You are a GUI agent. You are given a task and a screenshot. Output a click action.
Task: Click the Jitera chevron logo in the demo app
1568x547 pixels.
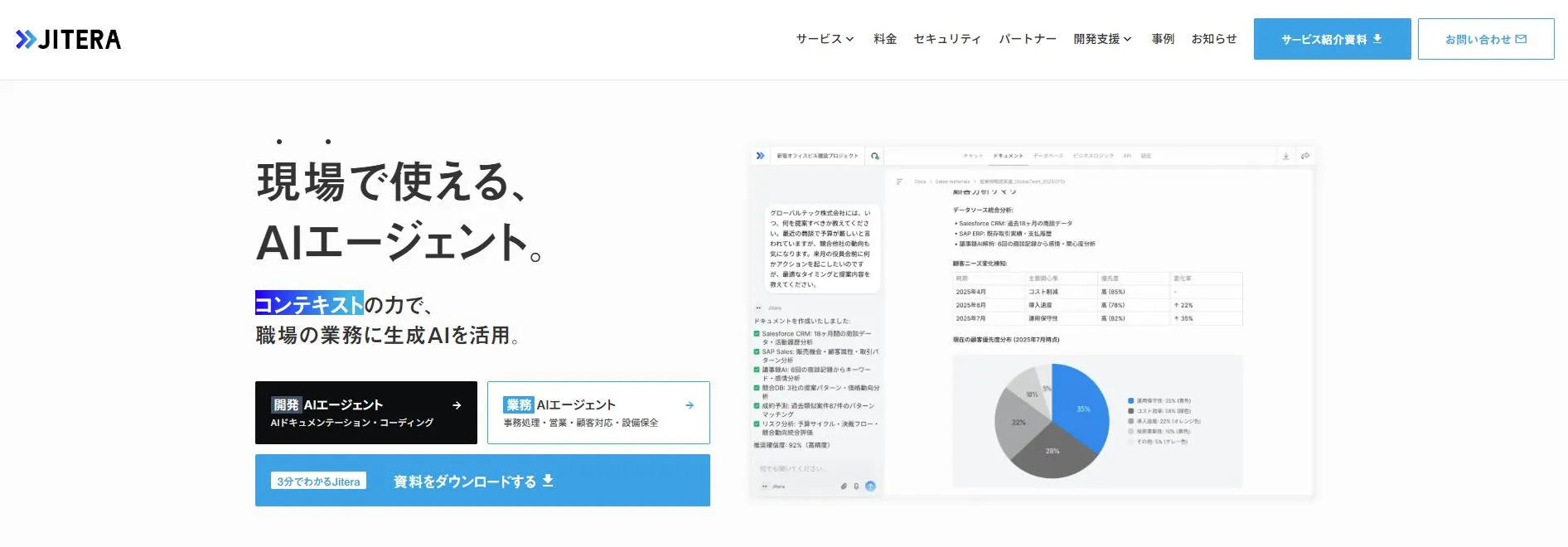pos(760,156)
